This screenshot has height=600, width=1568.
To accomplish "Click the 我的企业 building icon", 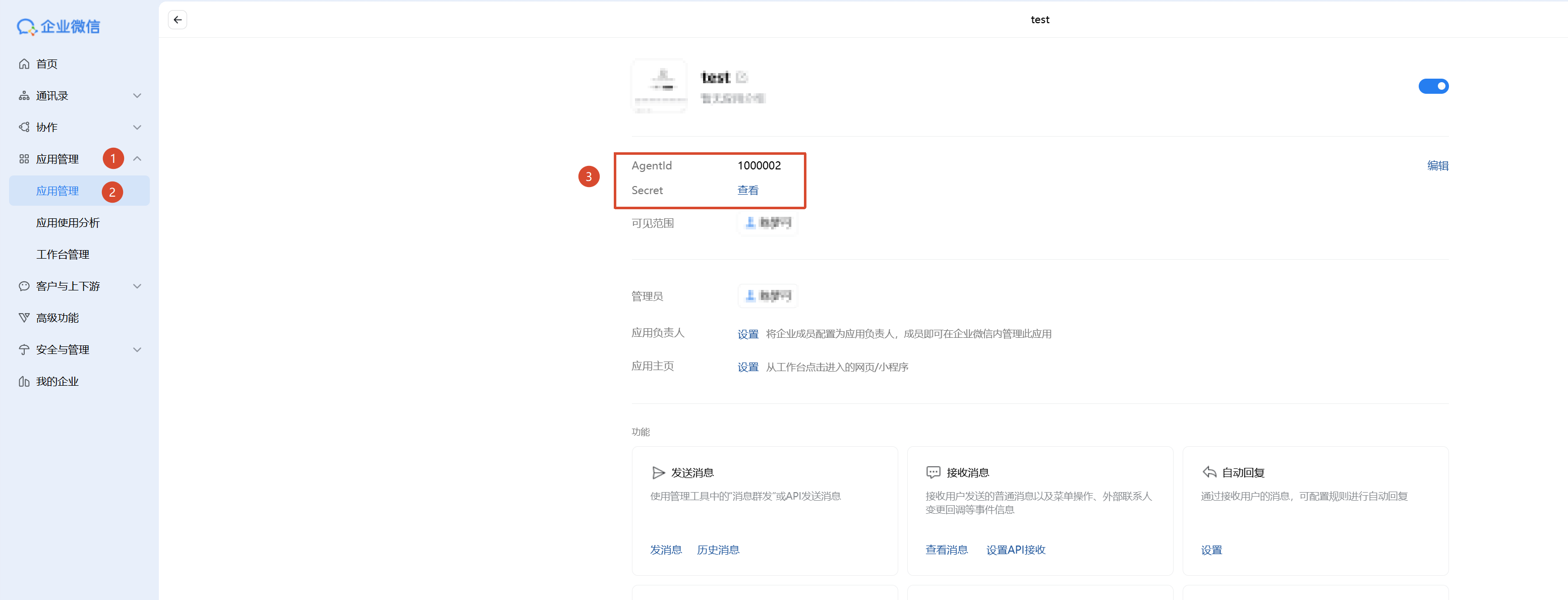I will pyautogui.click(x=24, y=382).
